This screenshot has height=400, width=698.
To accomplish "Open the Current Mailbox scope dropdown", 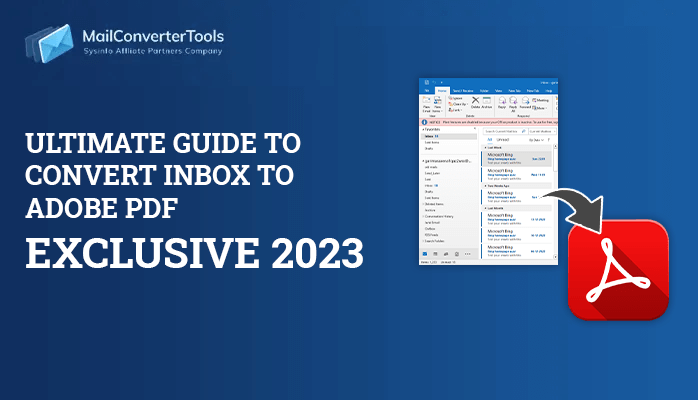I will 542,131.
